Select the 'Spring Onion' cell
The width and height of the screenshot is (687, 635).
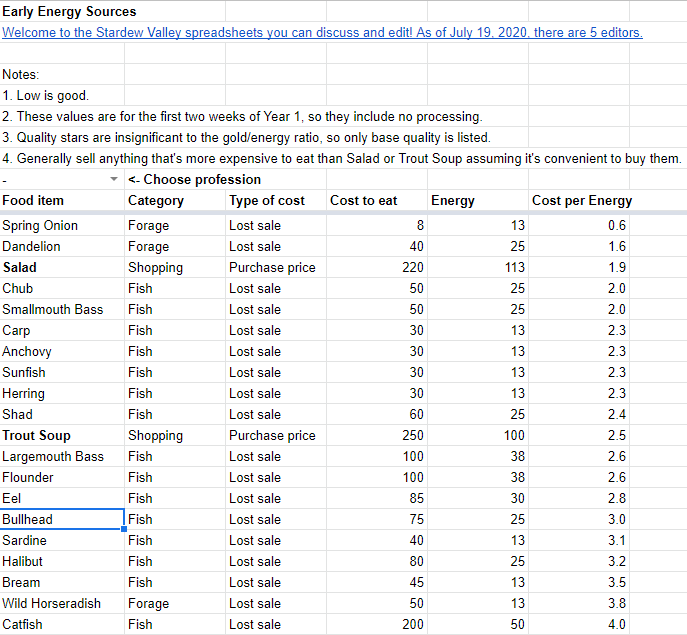click(40, 225)
